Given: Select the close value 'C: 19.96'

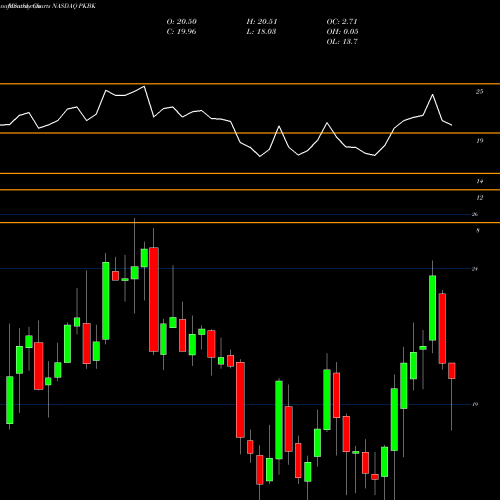Looking at the screenshot, I should click(181, 32).
